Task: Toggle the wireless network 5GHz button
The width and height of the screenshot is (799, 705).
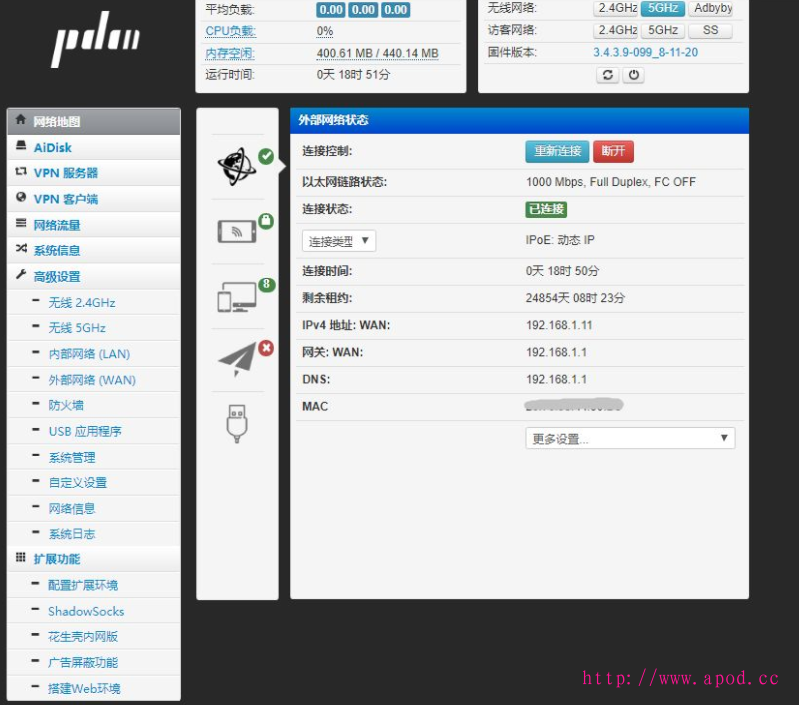Action: tap(663, 8)
